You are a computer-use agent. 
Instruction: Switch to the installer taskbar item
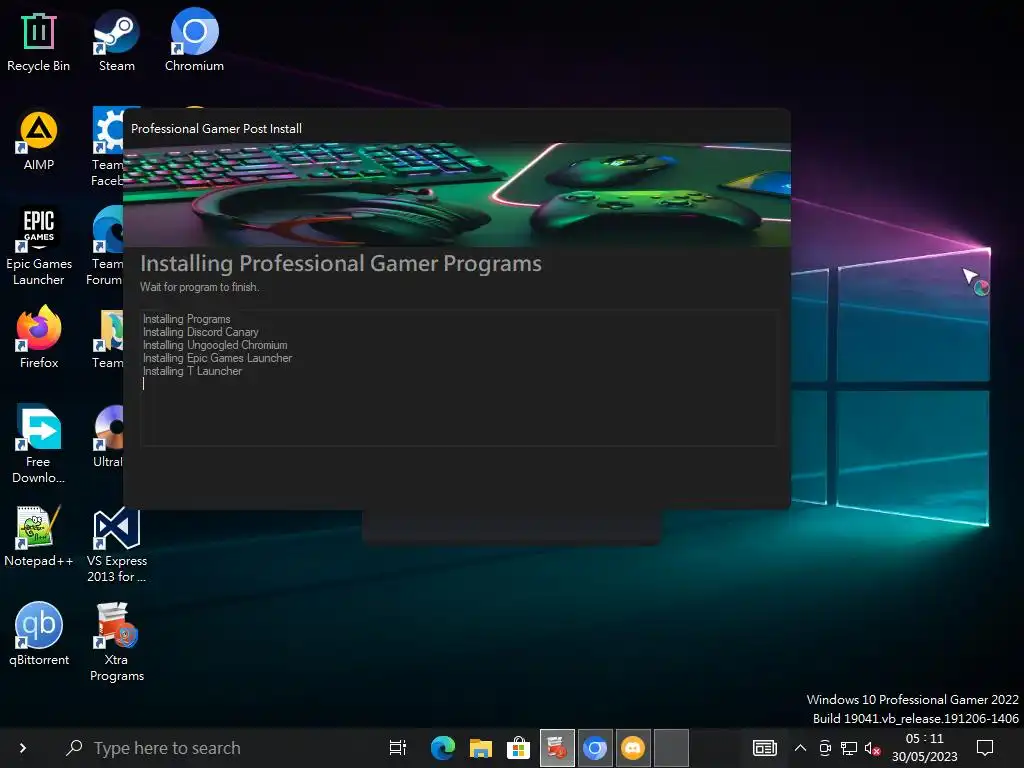pyautogui.click(x=557, y=748)
